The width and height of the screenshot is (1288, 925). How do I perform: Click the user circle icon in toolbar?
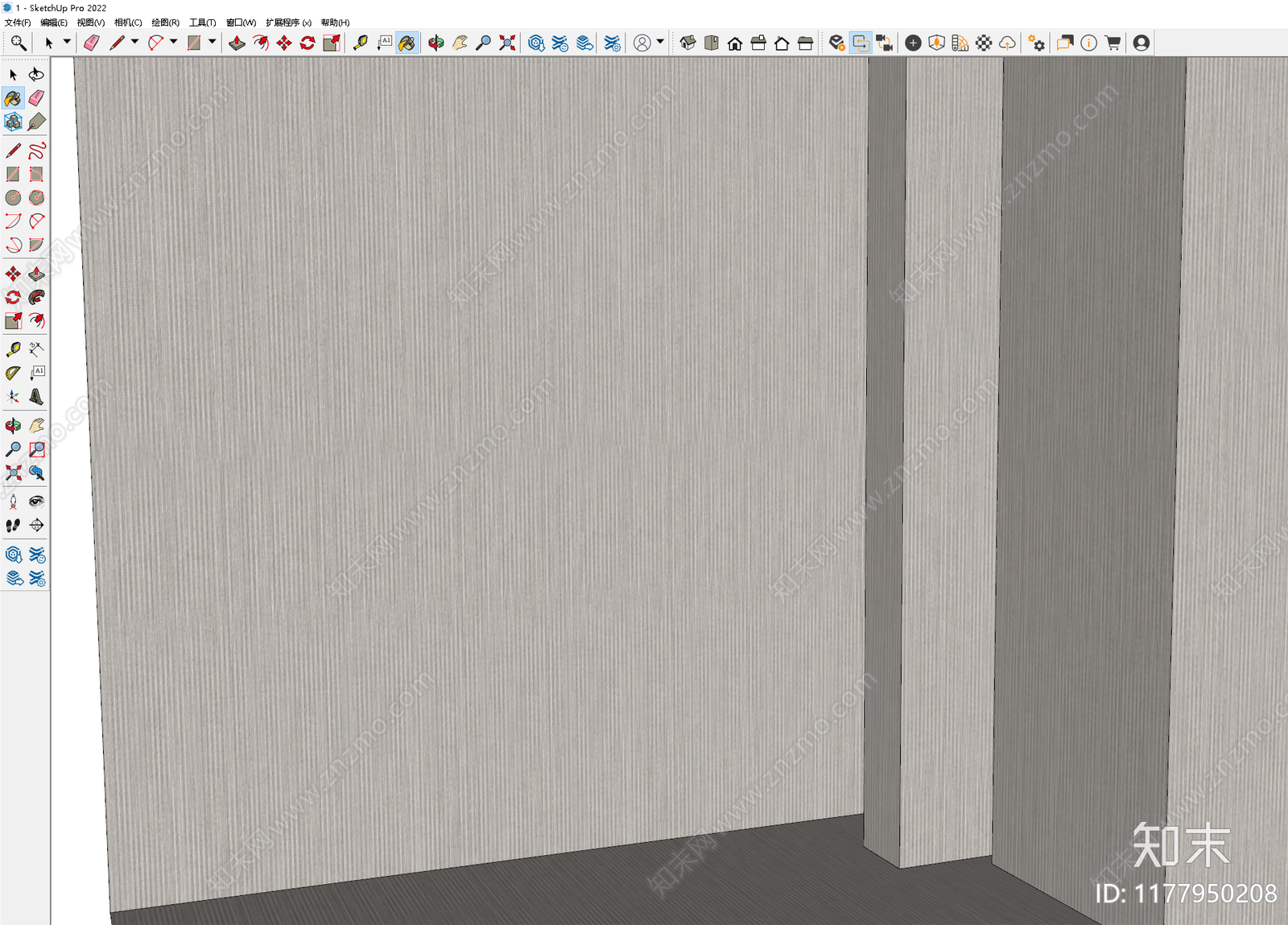coord(642,43)
